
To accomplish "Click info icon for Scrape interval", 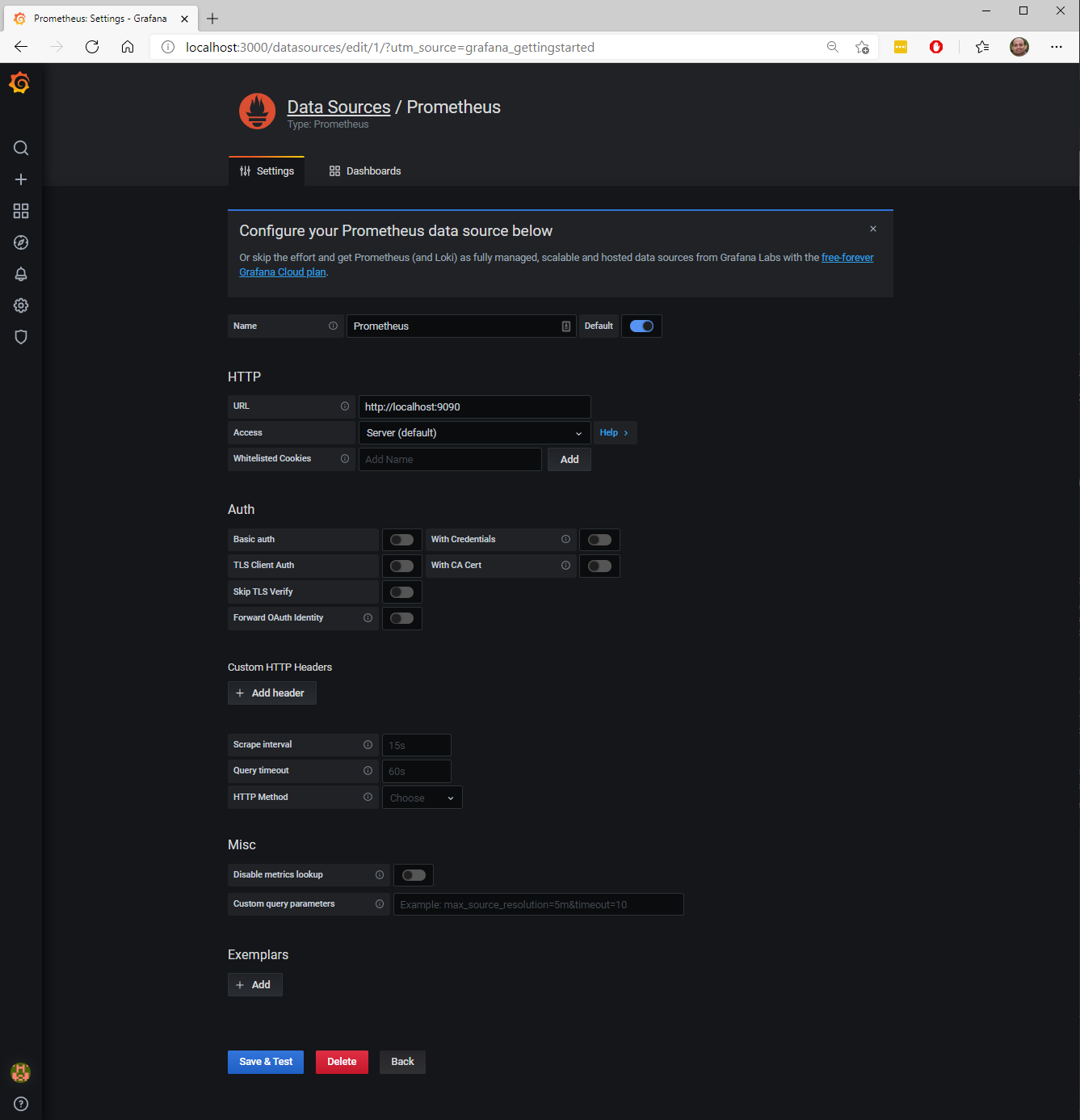I will click(x=368, y=744).
